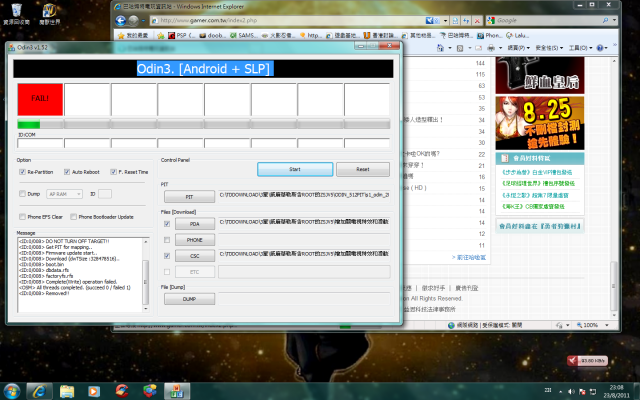The height and width of the screenshot is (400, 640).
Task: Click the red FAIL! status box
Action: click(40, 99)
